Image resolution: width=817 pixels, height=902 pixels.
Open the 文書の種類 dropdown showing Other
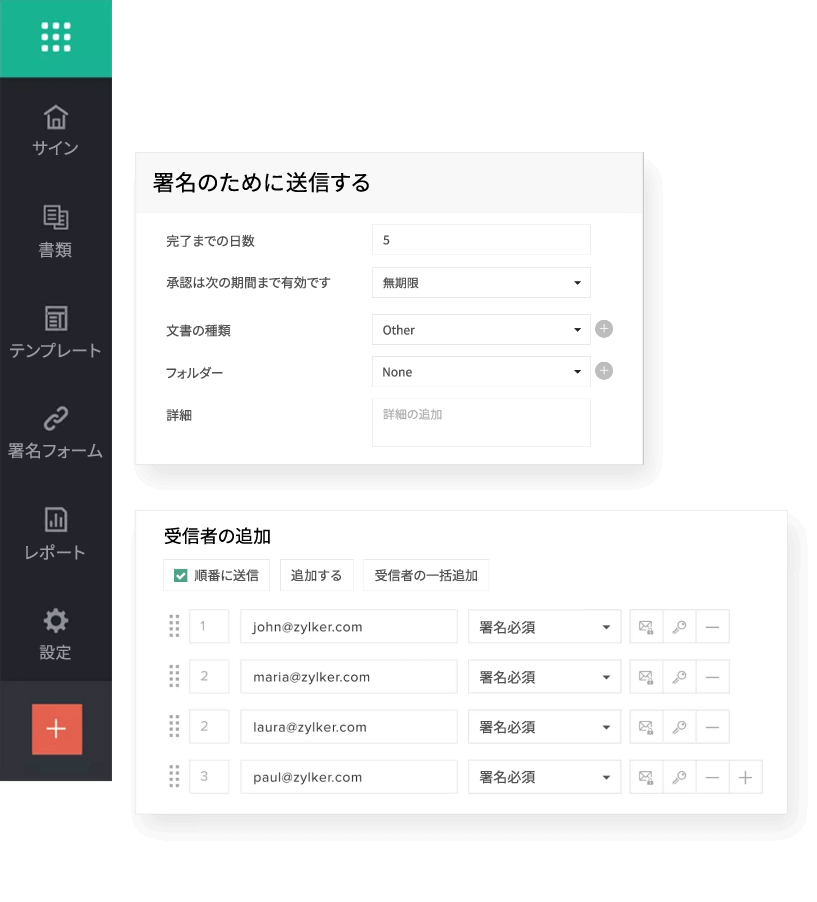(x=481, y=329)
